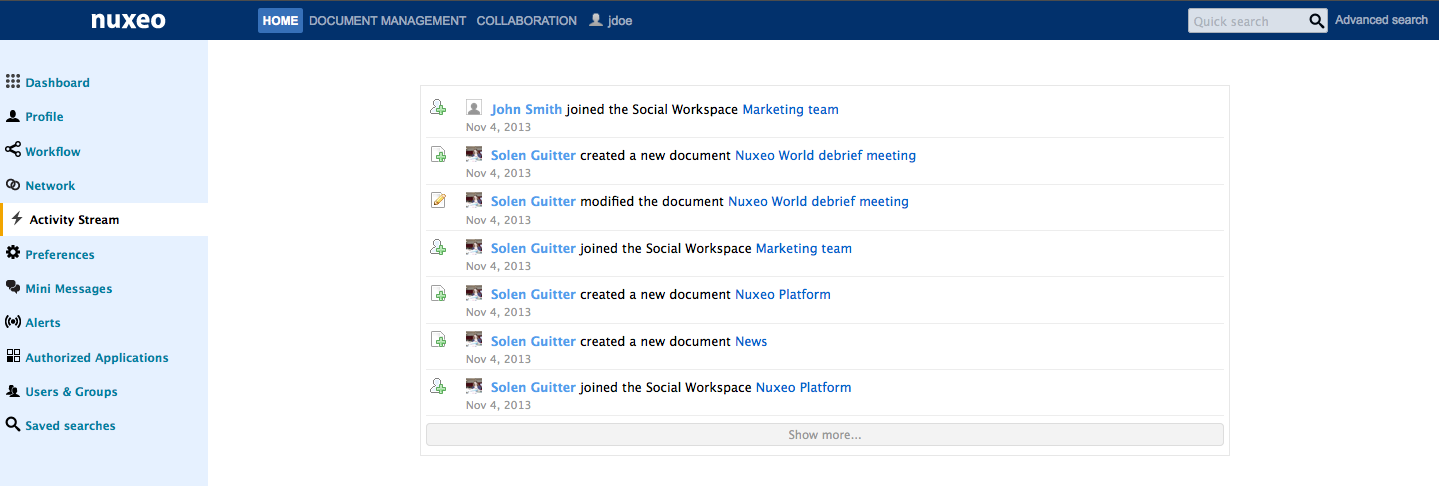This screenshot has width=1439, height=486.
Task: Click the Authorized Applications squares icon
Action: coord(13,356)
